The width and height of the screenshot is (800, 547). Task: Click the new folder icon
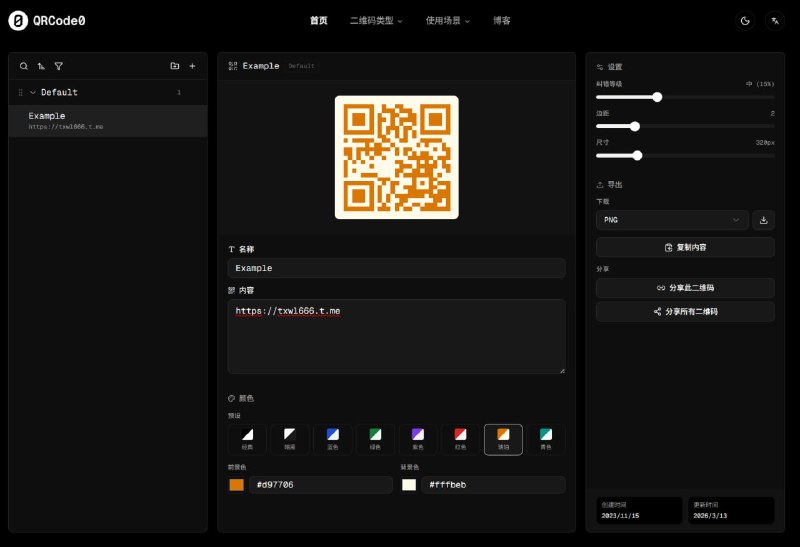(x=174, y=66)
